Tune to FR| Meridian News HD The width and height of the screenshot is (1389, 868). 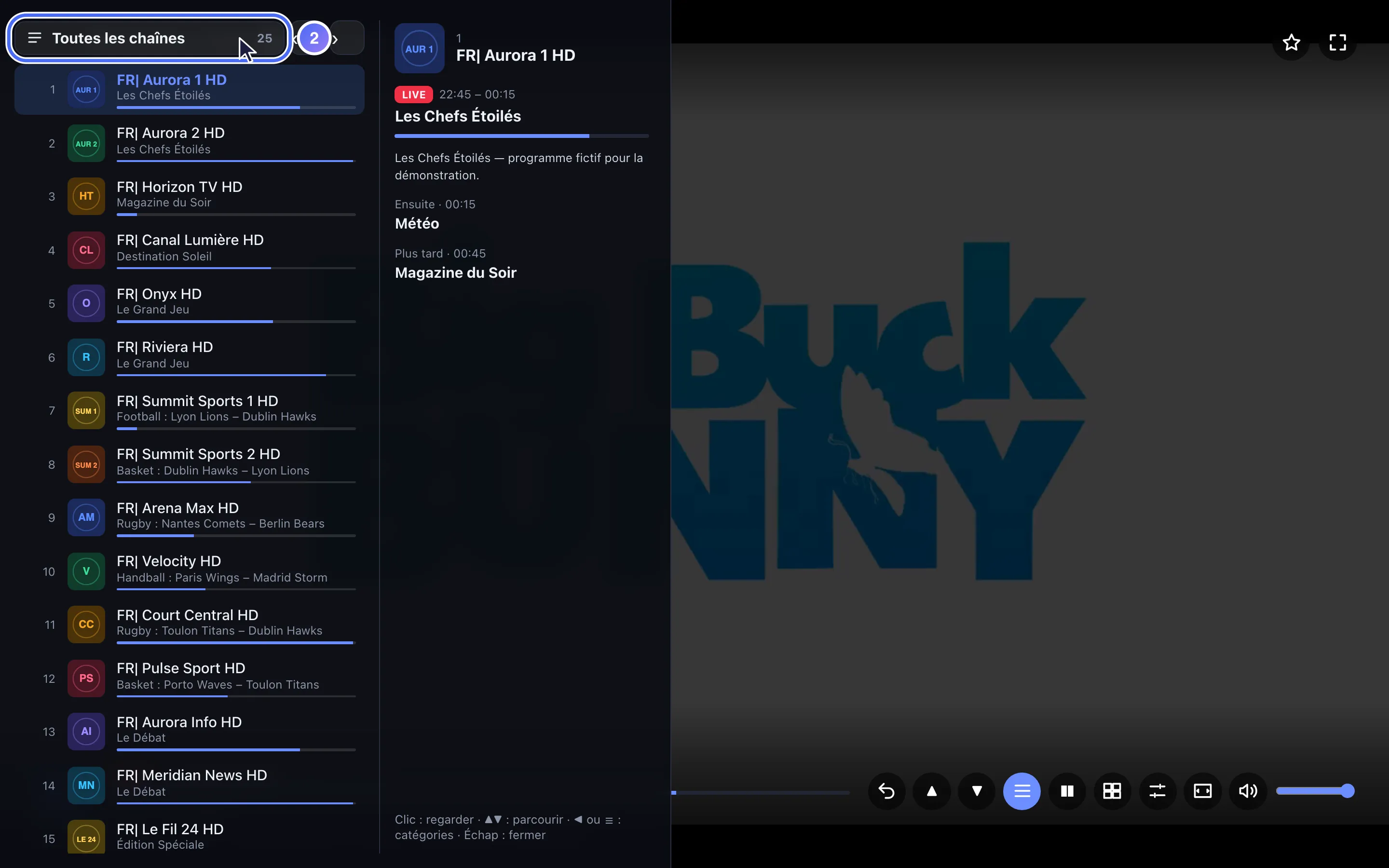pyautogui.click(x=190, y=786)
